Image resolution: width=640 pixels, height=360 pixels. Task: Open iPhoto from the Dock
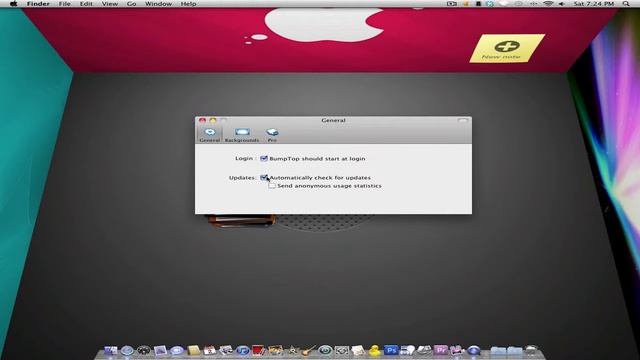coord(276,350)
